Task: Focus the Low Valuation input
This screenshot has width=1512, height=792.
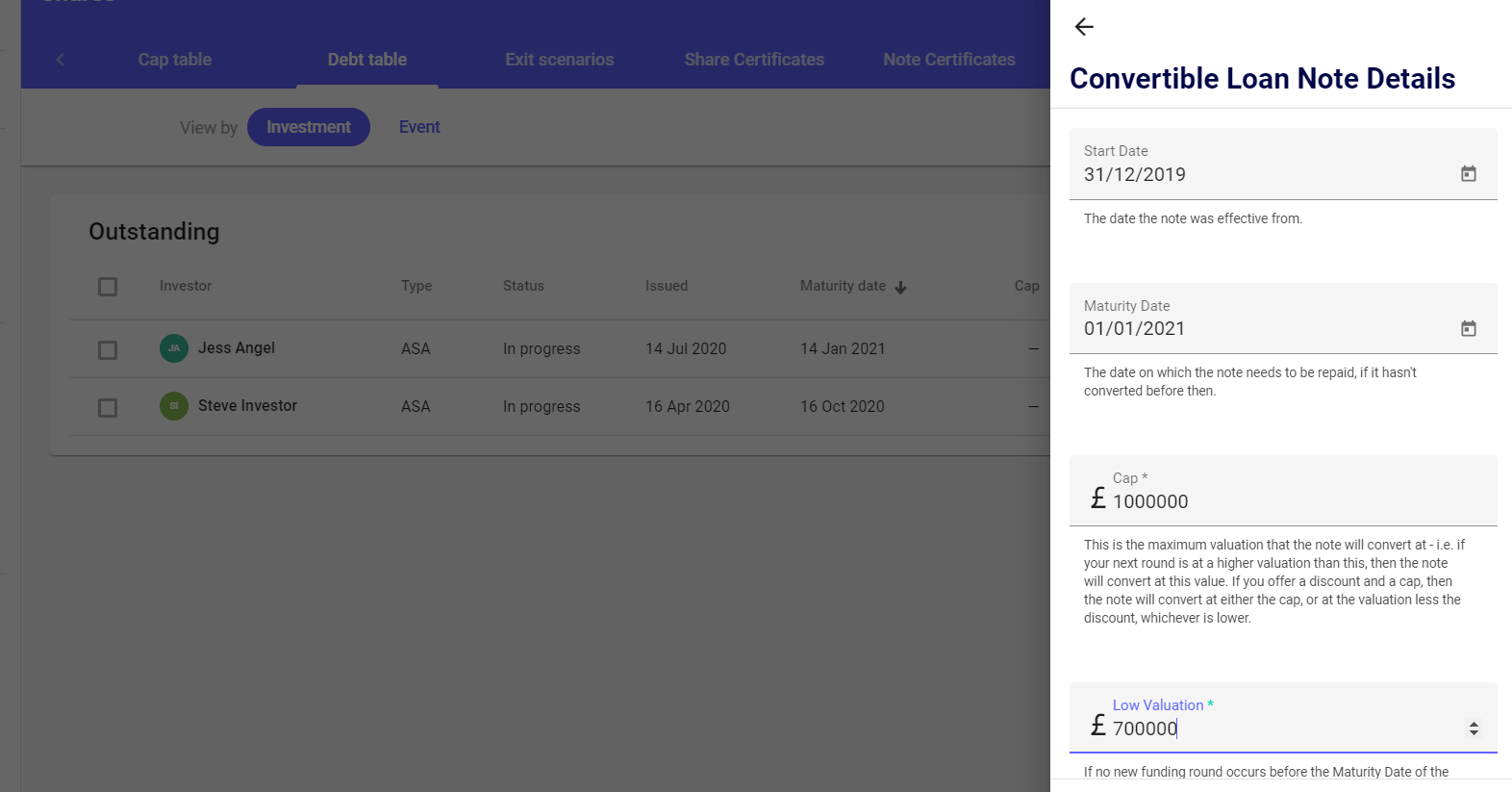Action: click(1283, 718)
